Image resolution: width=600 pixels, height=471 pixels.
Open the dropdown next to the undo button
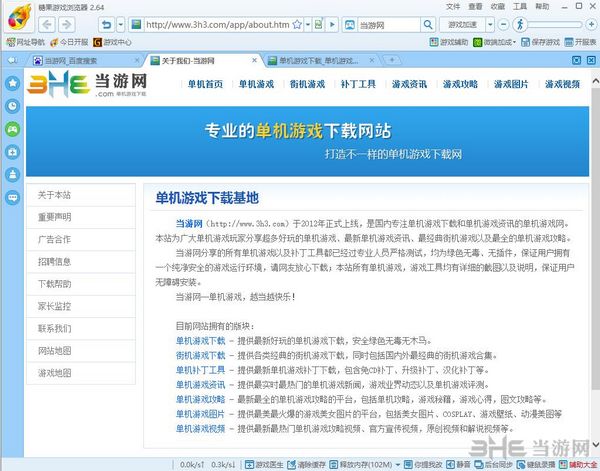pyautogui.click(x=121, y=25)
